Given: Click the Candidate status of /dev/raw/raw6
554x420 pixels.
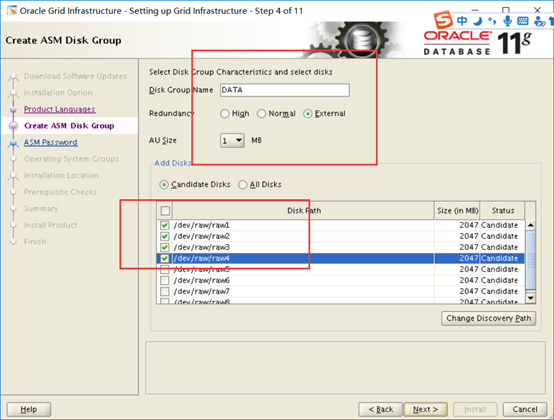Looking at the screenshot, I should [x=499, y=280].
